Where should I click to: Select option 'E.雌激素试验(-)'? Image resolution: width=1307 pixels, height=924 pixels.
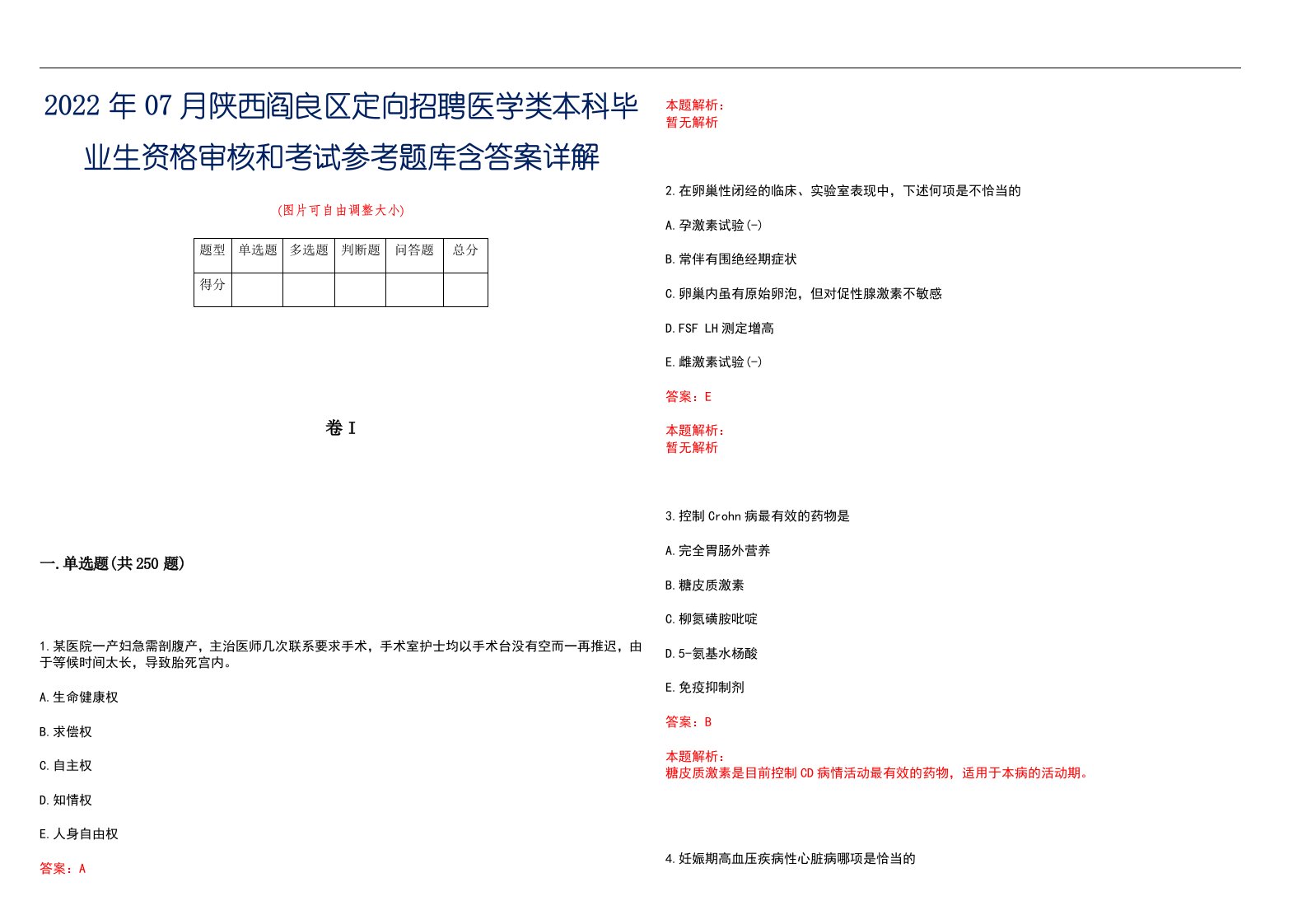click(714, 362)
